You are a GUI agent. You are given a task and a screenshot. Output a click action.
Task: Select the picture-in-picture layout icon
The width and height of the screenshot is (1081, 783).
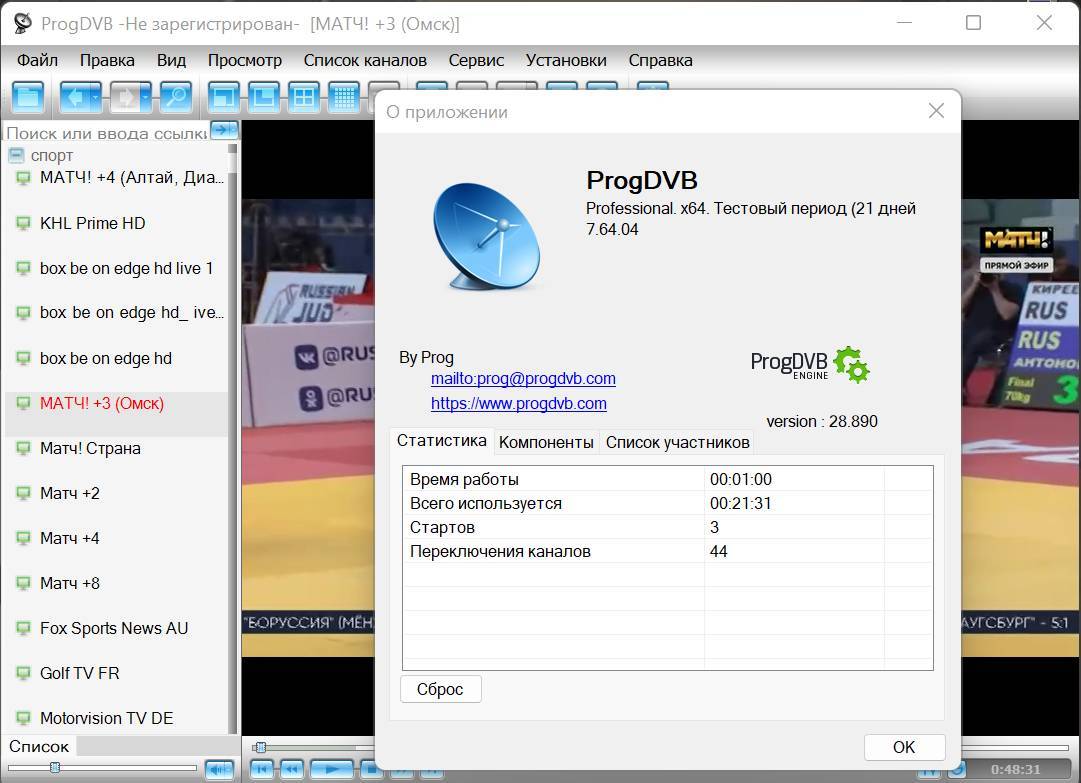(x=263, y=97)
